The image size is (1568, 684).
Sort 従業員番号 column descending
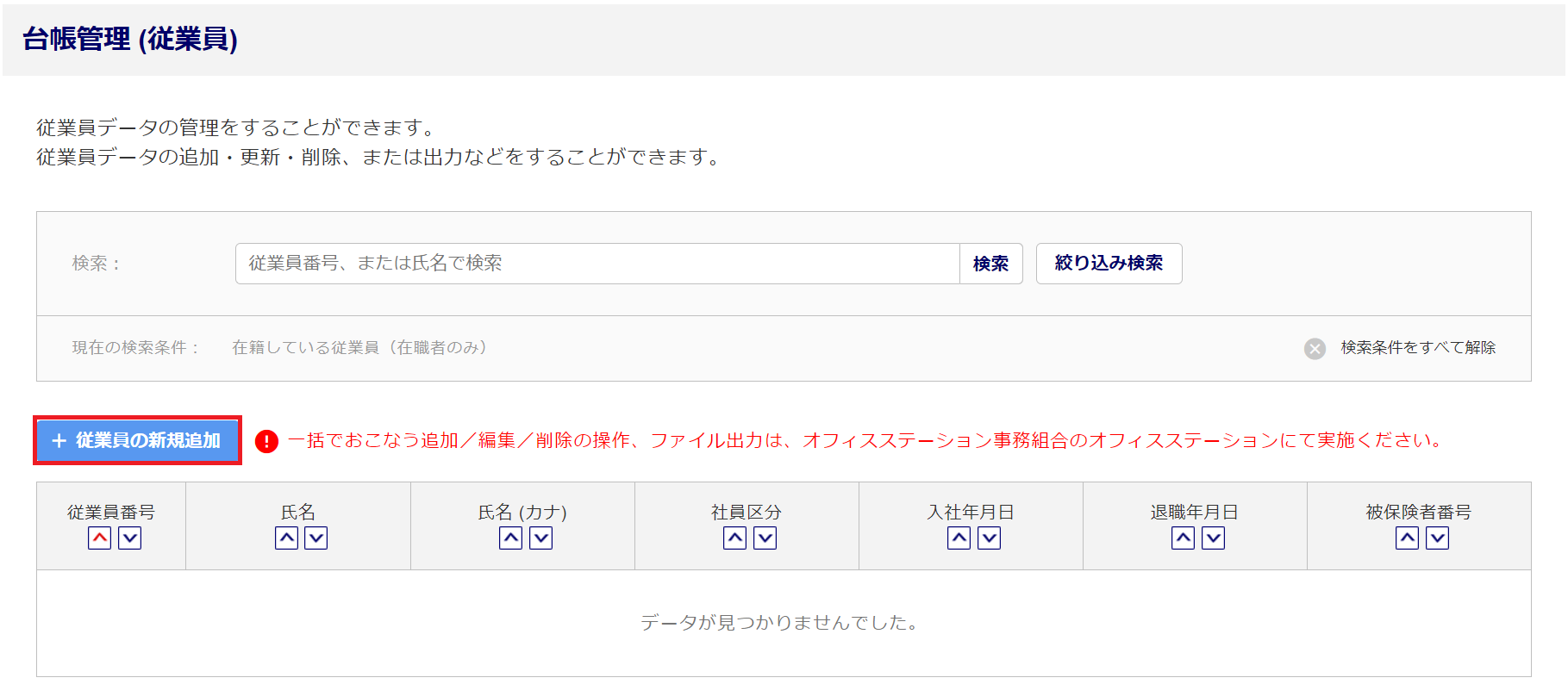pos(129,538)
